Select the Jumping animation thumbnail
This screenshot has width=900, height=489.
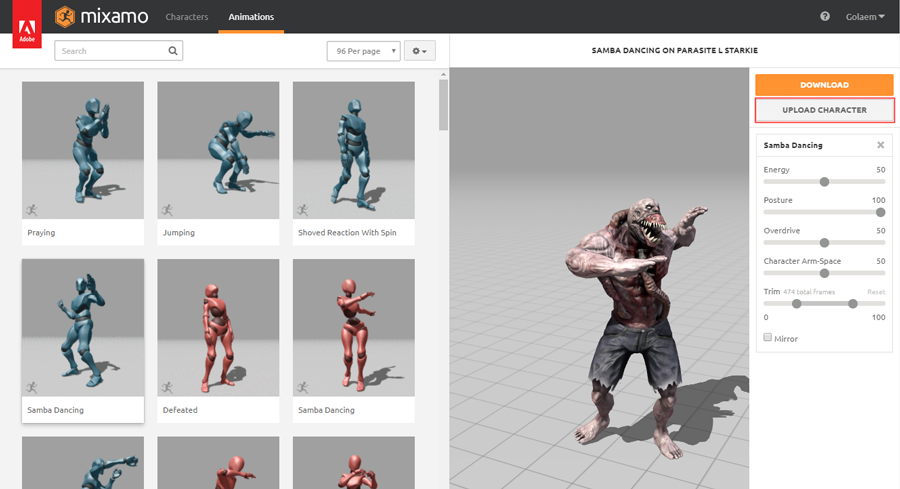218,150
